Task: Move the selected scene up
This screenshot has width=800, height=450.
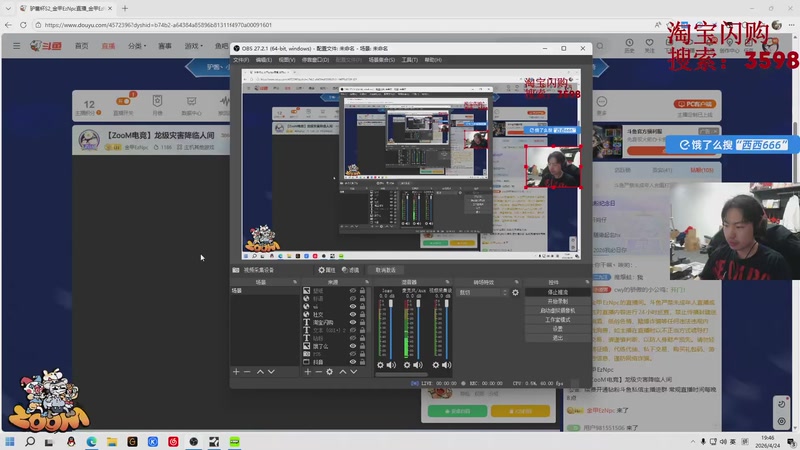Action: (260, 372)
